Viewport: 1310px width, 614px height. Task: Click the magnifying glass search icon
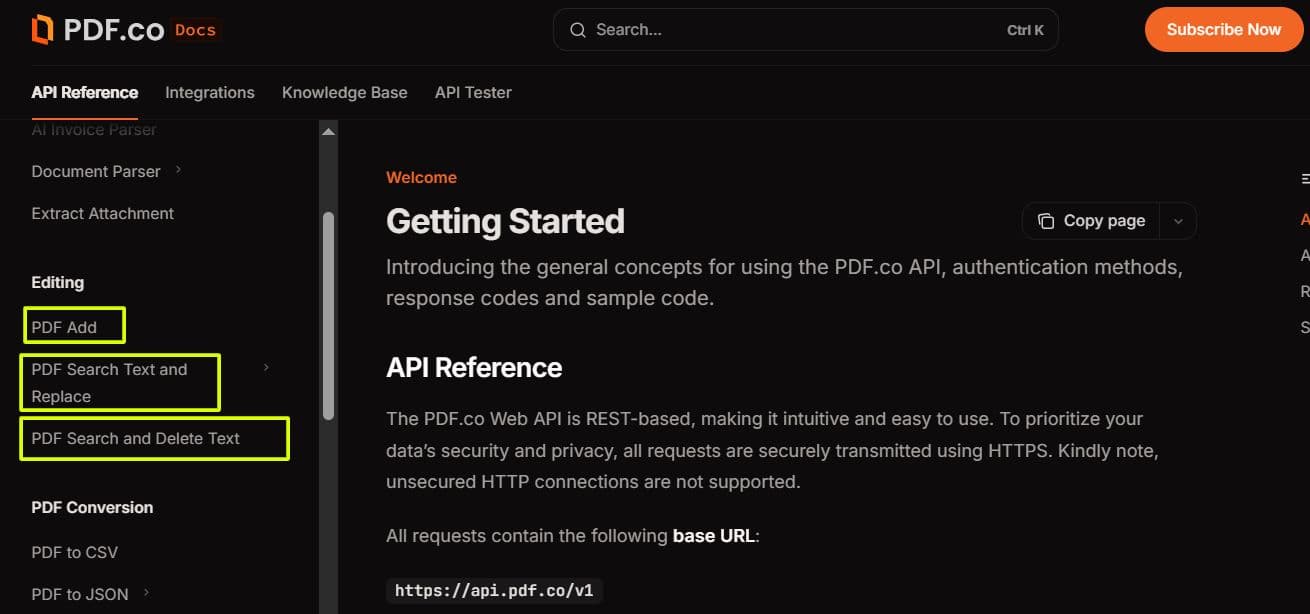[578, 30]
